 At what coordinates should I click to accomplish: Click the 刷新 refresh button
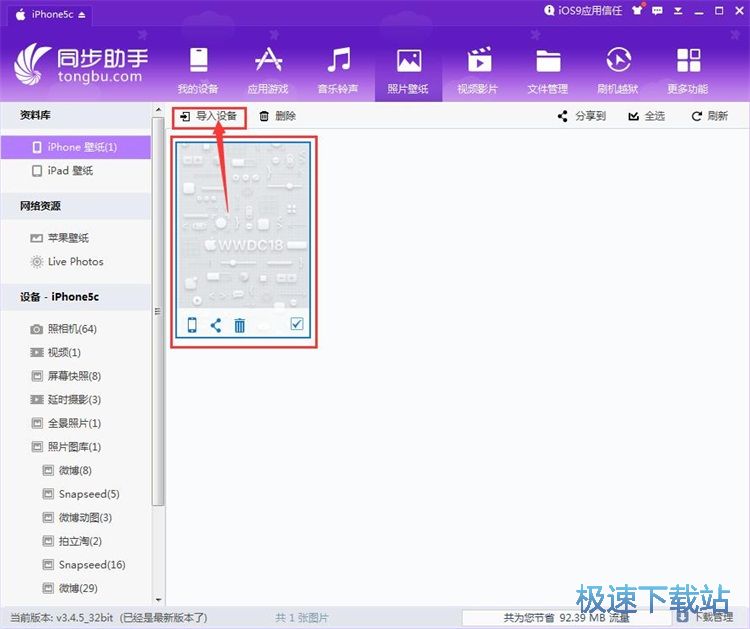click(x=710, y=116)
